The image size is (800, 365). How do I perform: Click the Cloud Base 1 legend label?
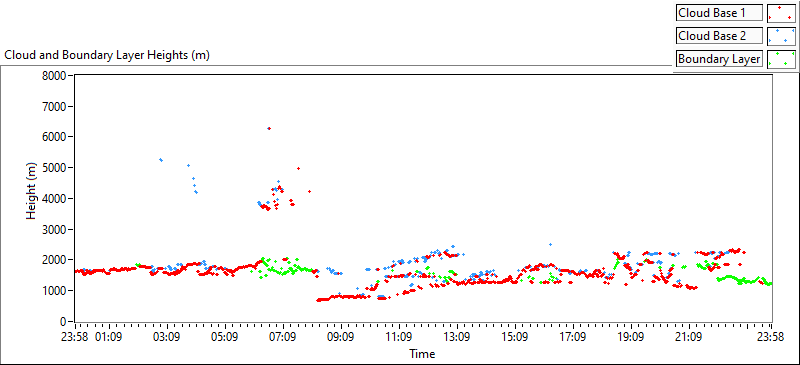[x=720, y=13]
